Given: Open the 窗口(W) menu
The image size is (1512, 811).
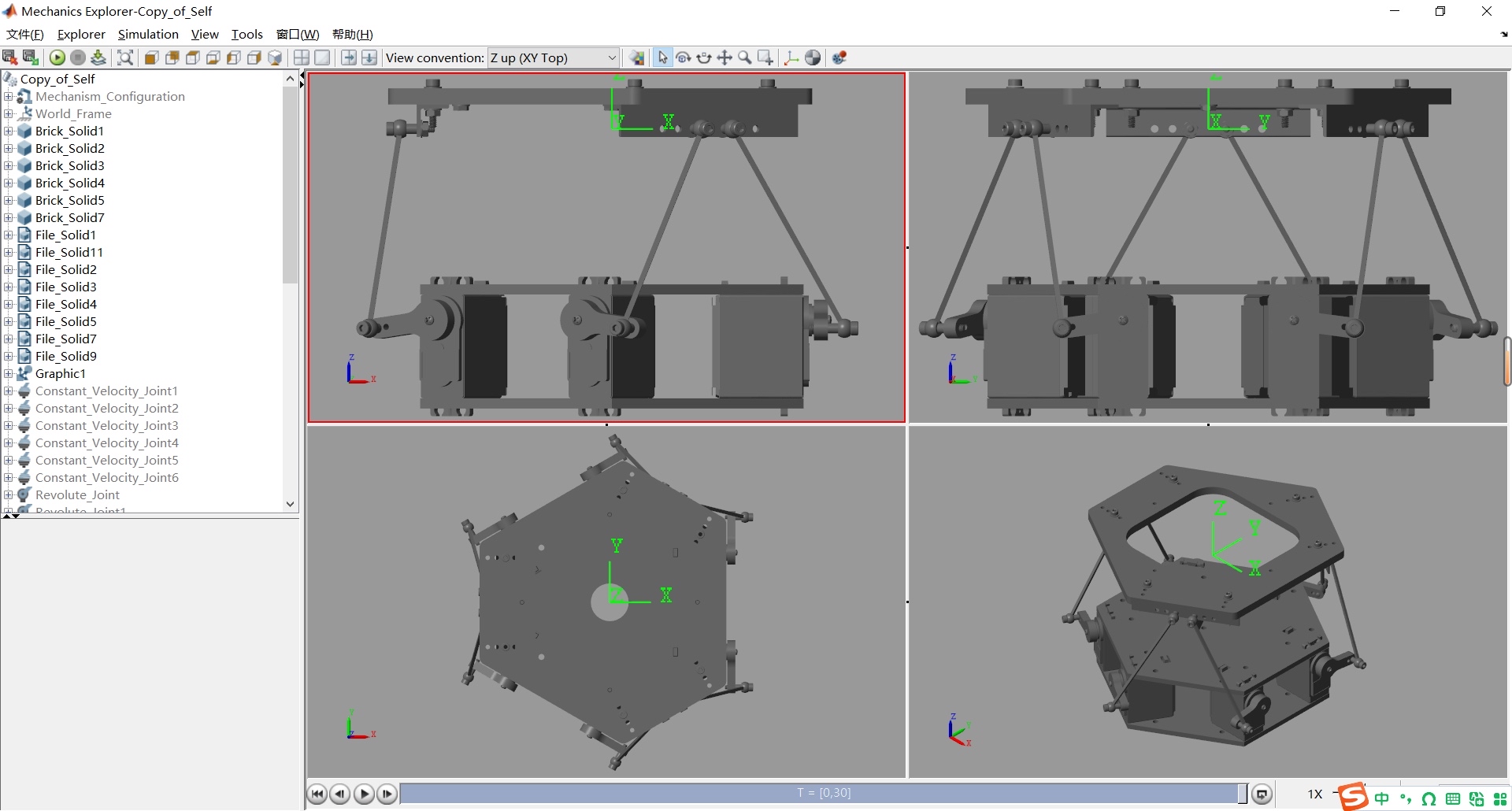Looking at the screenshot, I should 298,34.
